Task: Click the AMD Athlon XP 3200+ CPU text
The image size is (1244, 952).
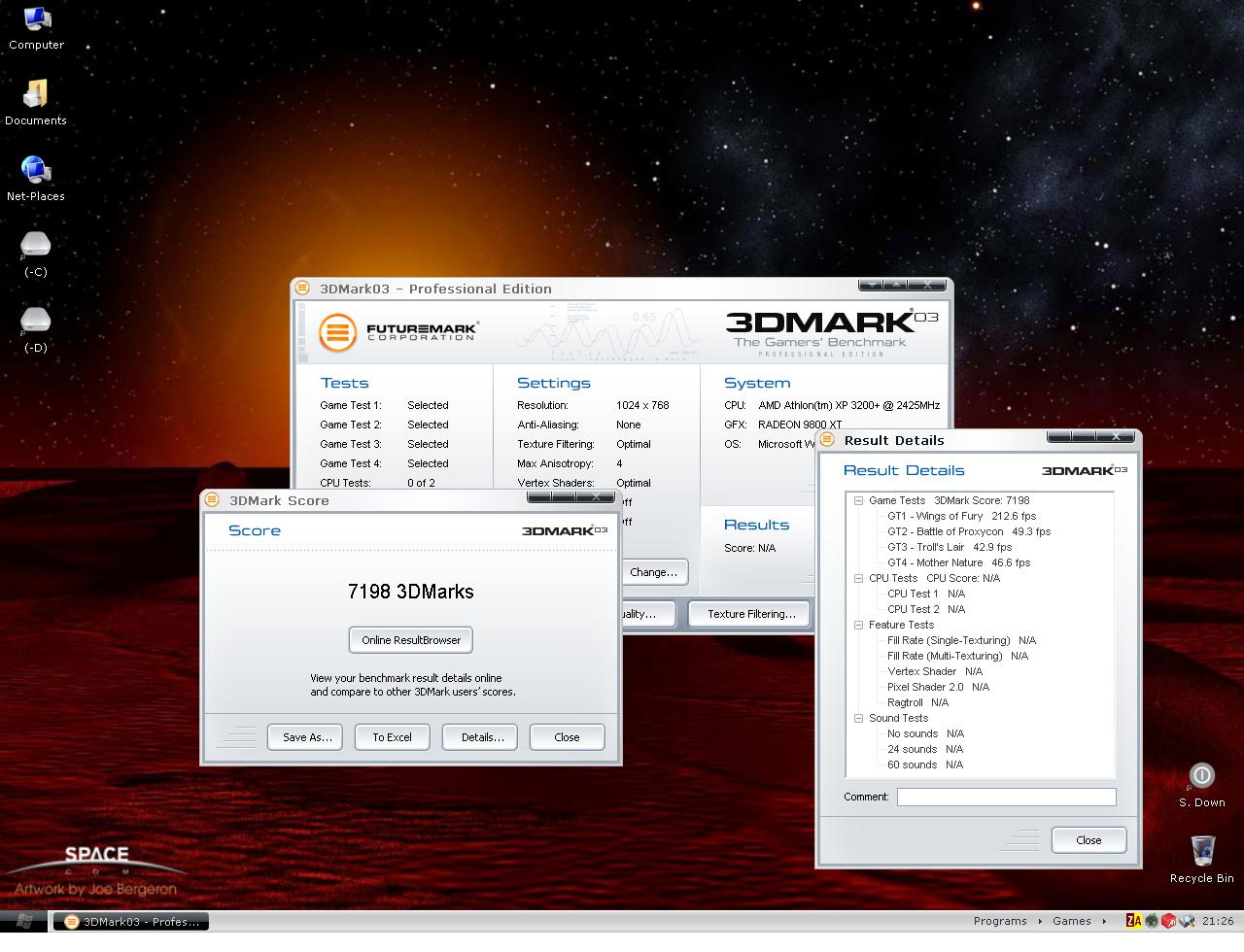Action: point(848,406)
